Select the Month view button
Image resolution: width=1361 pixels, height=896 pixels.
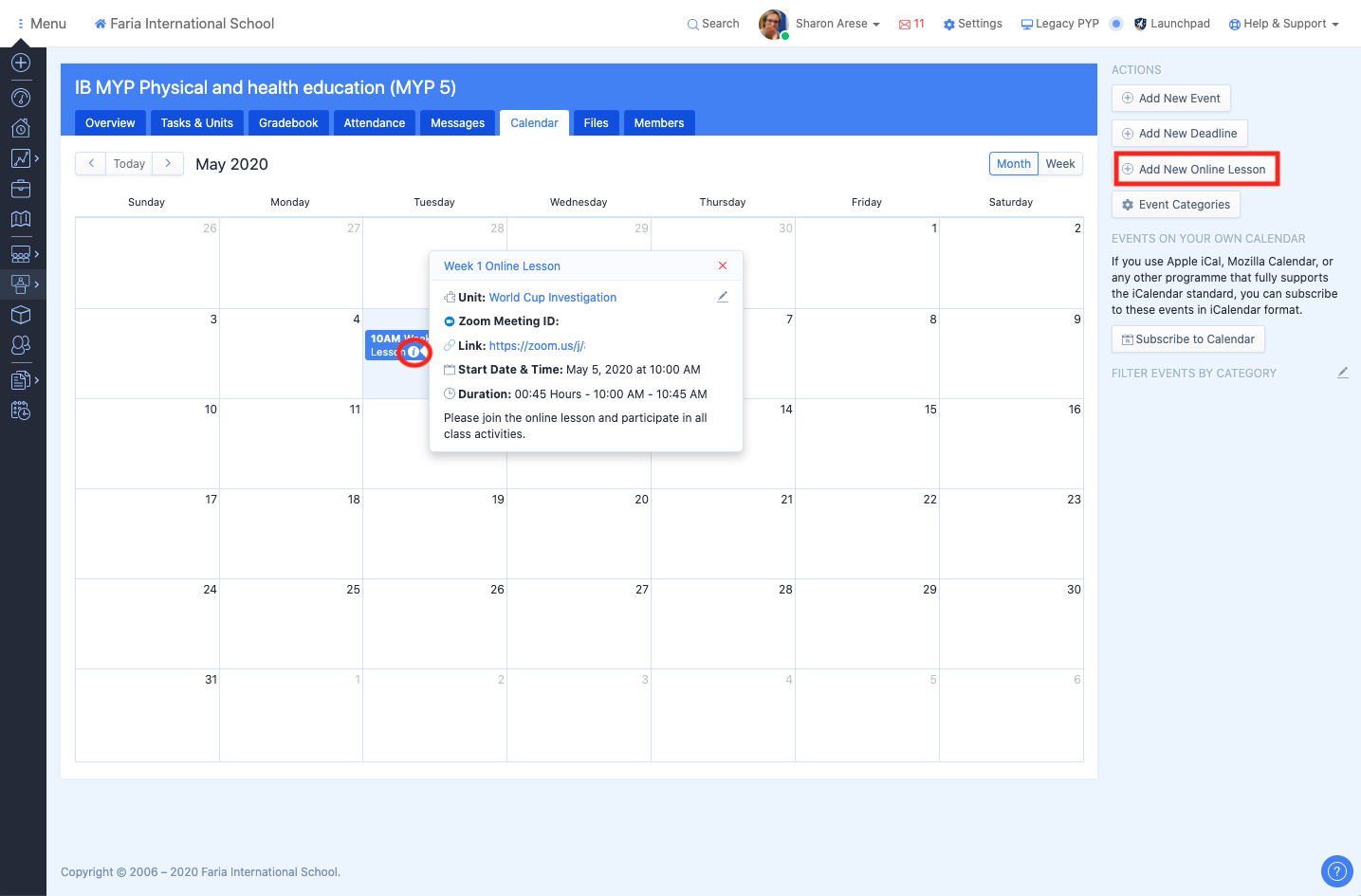tap(1013, 164)
